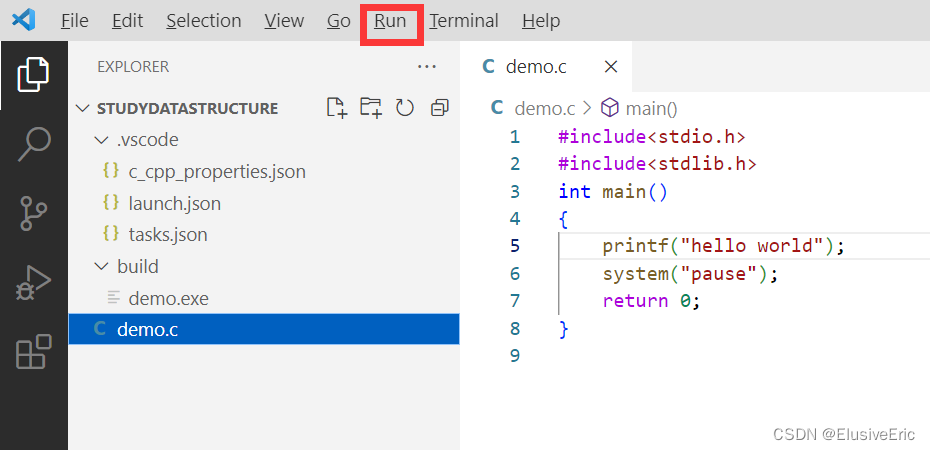The image size is (930, 450).
Task: Click the system("pause") line
Action: coord(690,273)
